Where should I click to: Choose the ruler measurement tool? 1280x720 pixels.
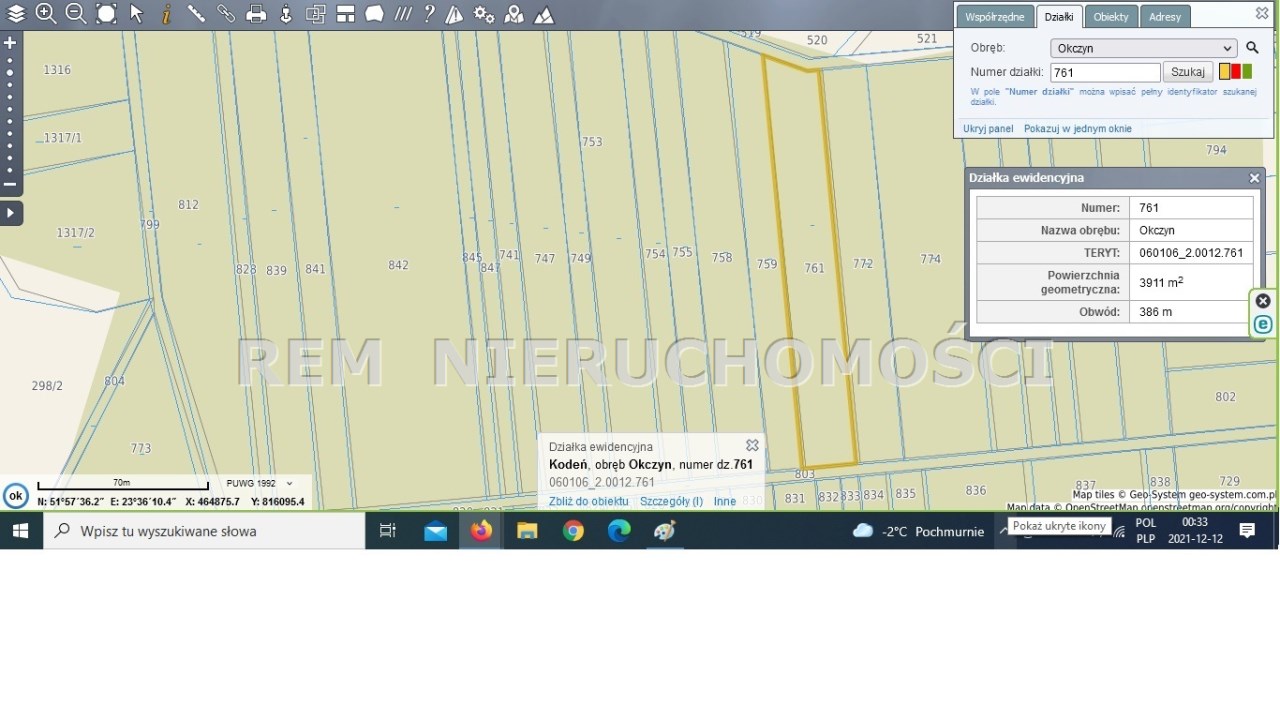click(196, 14)
